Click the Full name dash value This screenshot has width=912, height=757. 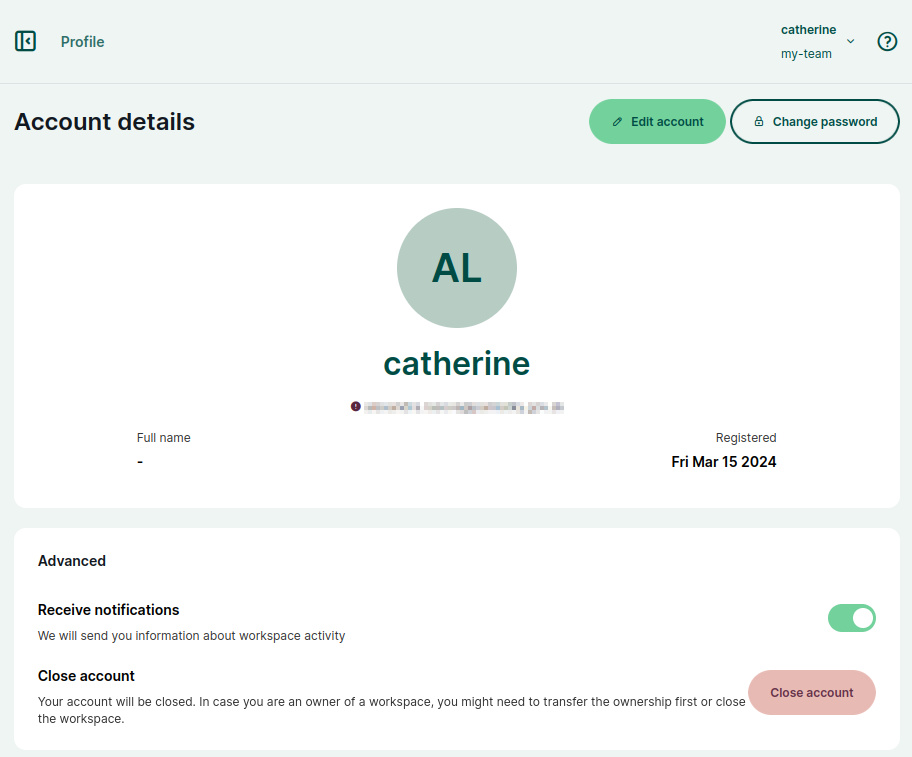point(140,462)
